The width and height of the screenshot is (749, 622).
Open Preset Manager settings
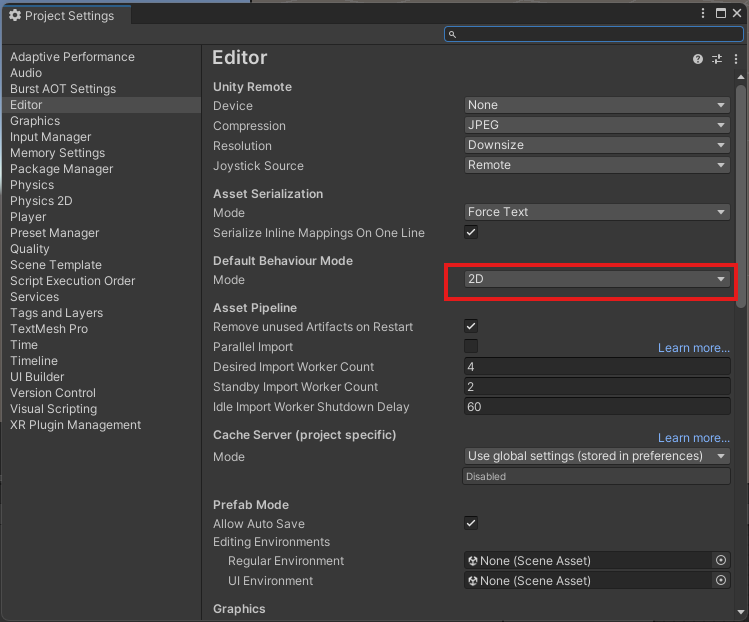coord(54,233)
